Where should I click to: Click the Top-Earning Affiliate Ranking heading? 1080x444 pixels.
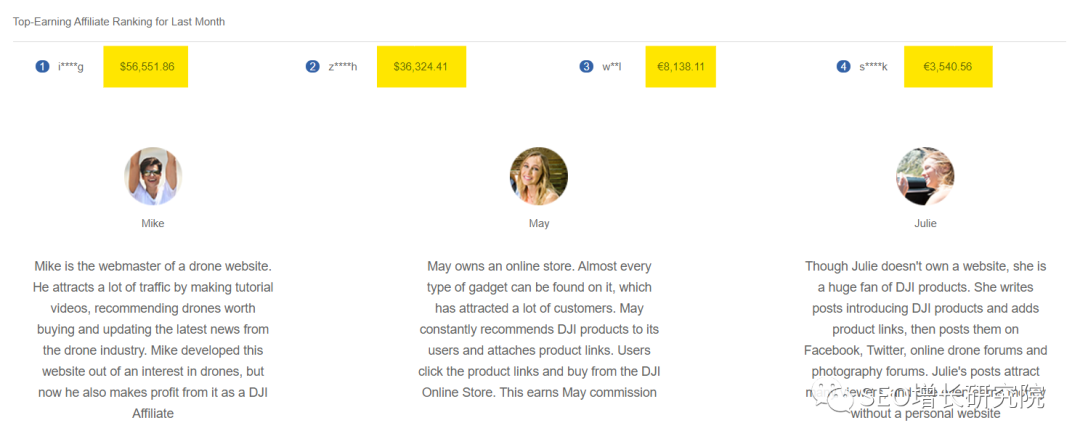118,21
